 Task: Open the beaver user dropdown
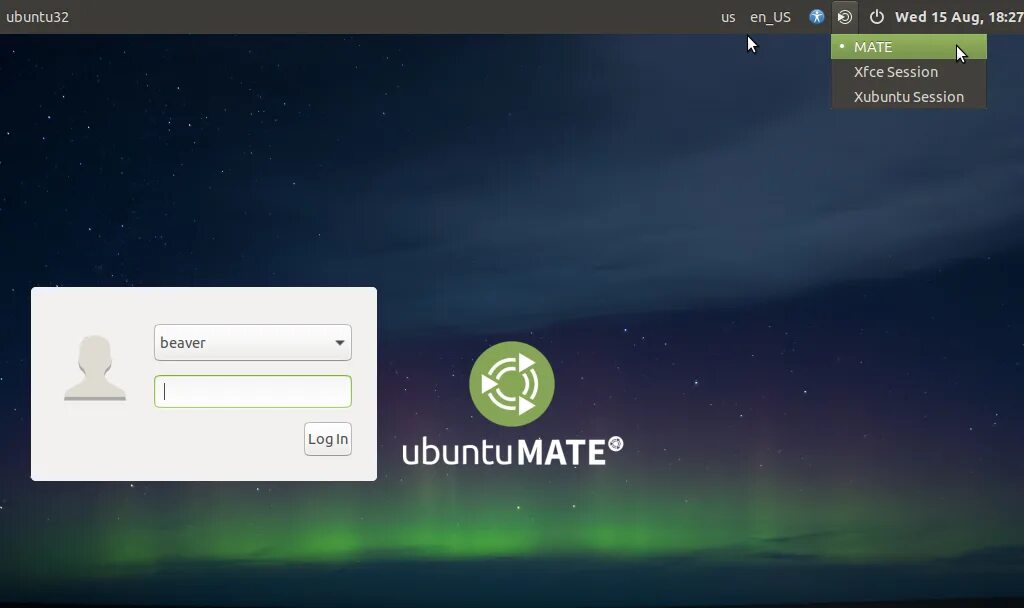tap(253, 342)
